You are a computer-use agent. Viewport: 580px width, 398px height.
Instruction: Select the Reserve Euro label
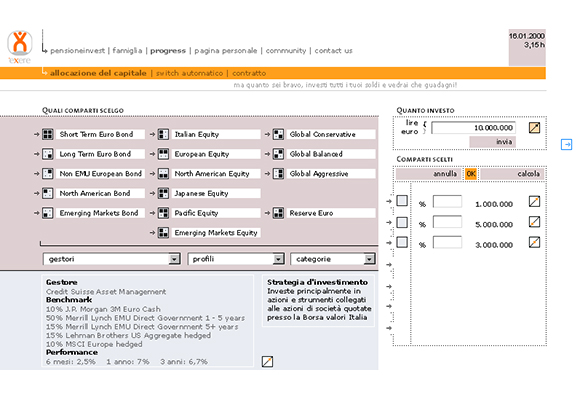click(x=331, y=213)
